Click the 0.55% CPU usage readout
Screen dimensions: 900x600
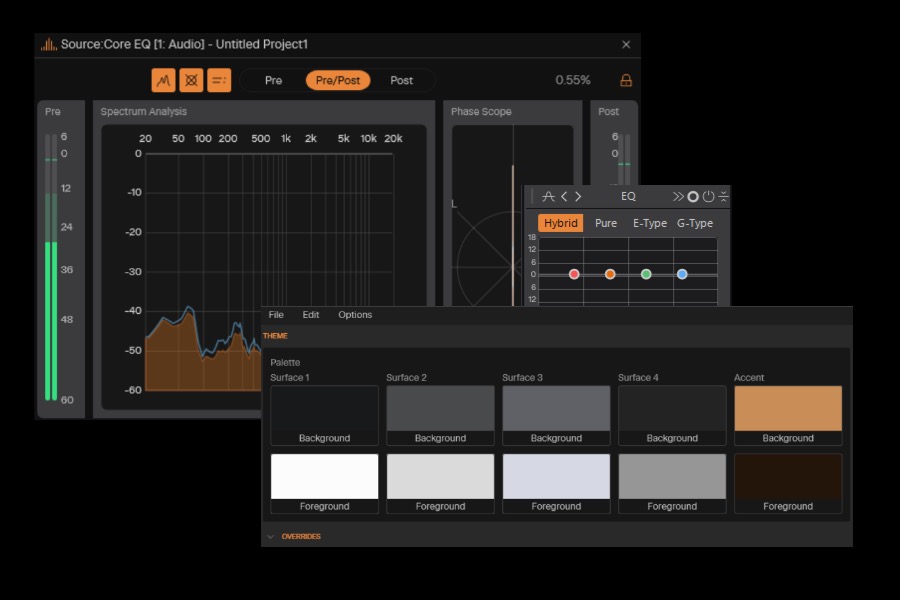click(573, 80)
